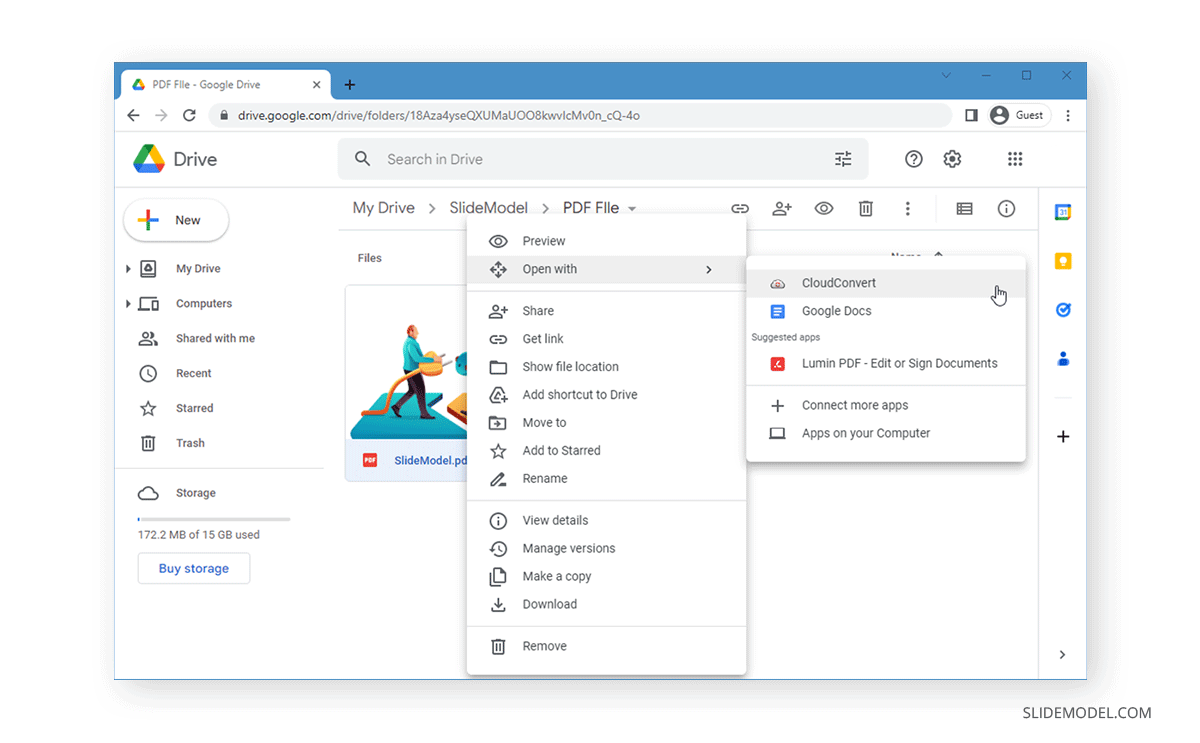Viewport: 1200px width, 743px height.
Task: Click the get link icon in toolbar
Action: coord(740,209)
